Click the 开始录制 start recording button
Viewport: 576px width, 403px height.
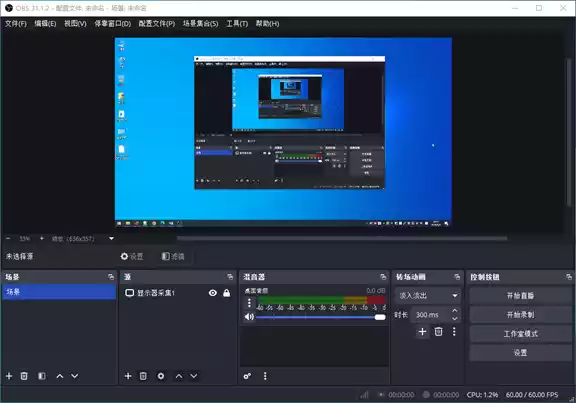click(x=521, y=315)
